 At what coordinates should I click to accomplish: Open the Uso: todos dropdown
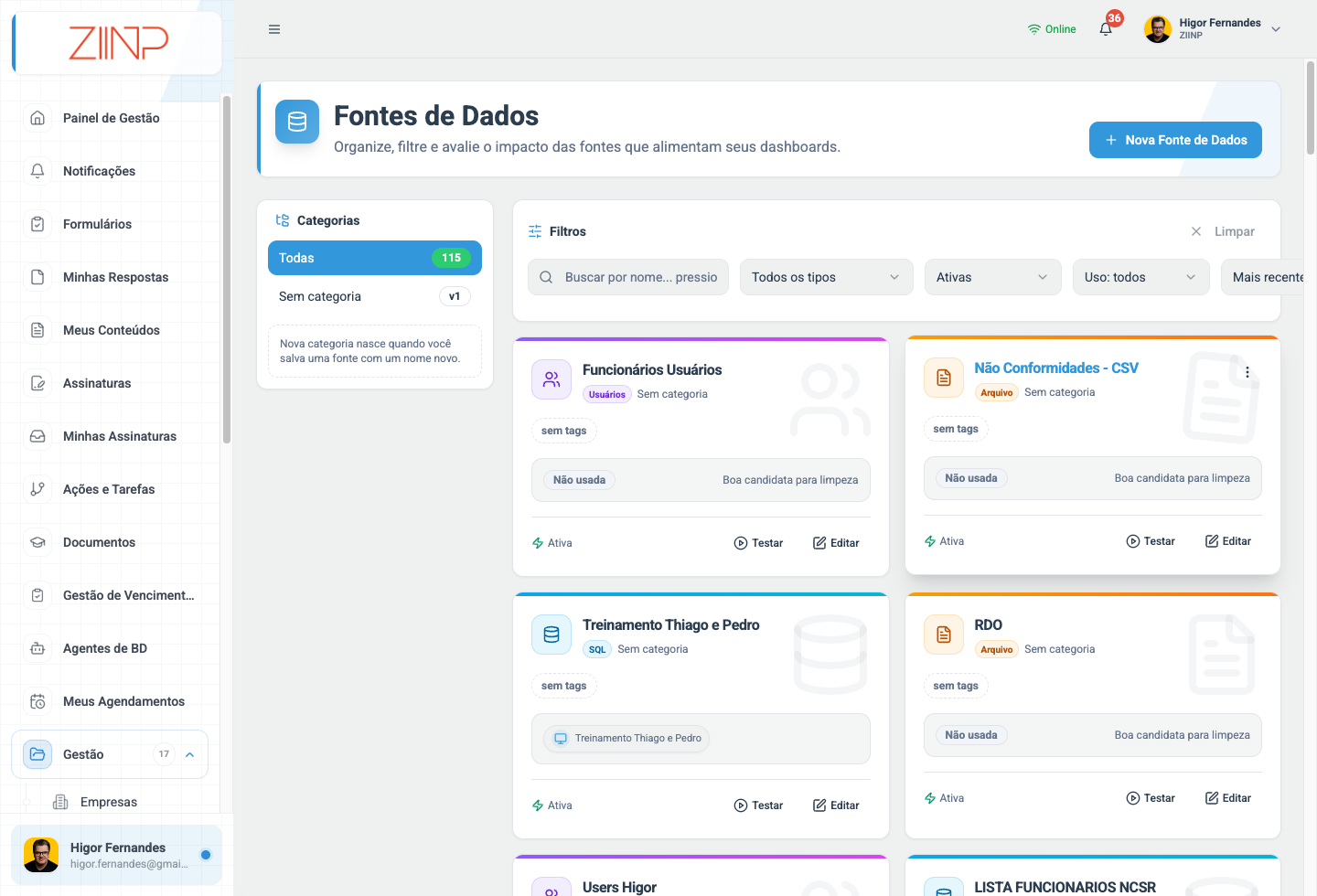[1140, 277]
